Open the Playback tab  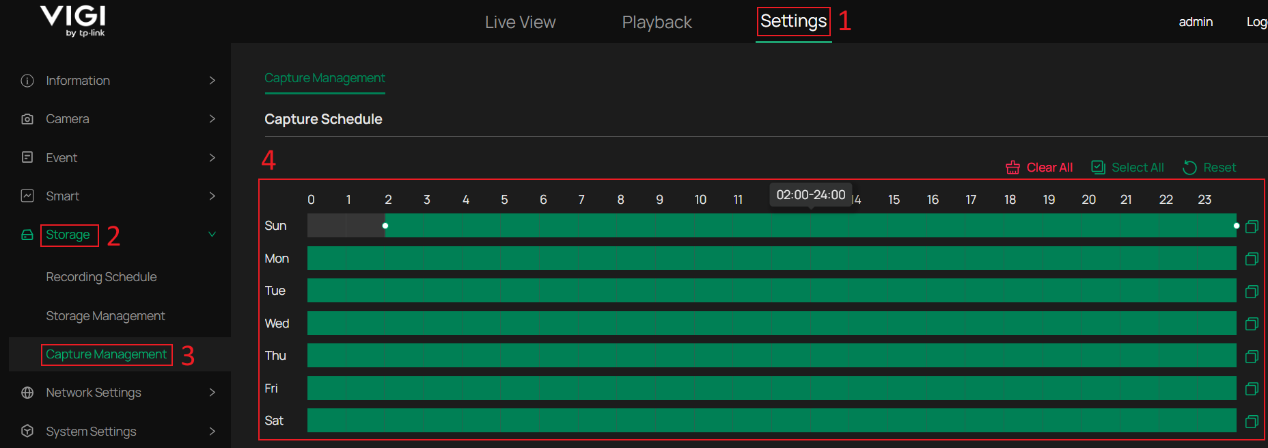[x=656, y=22]
